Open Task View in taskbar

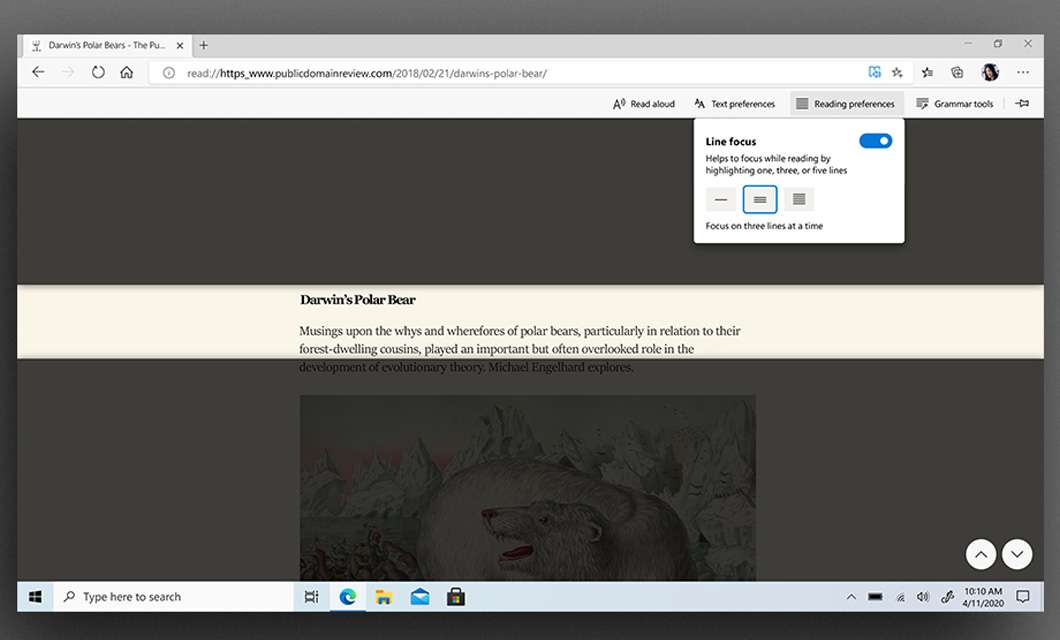[311, 597]
